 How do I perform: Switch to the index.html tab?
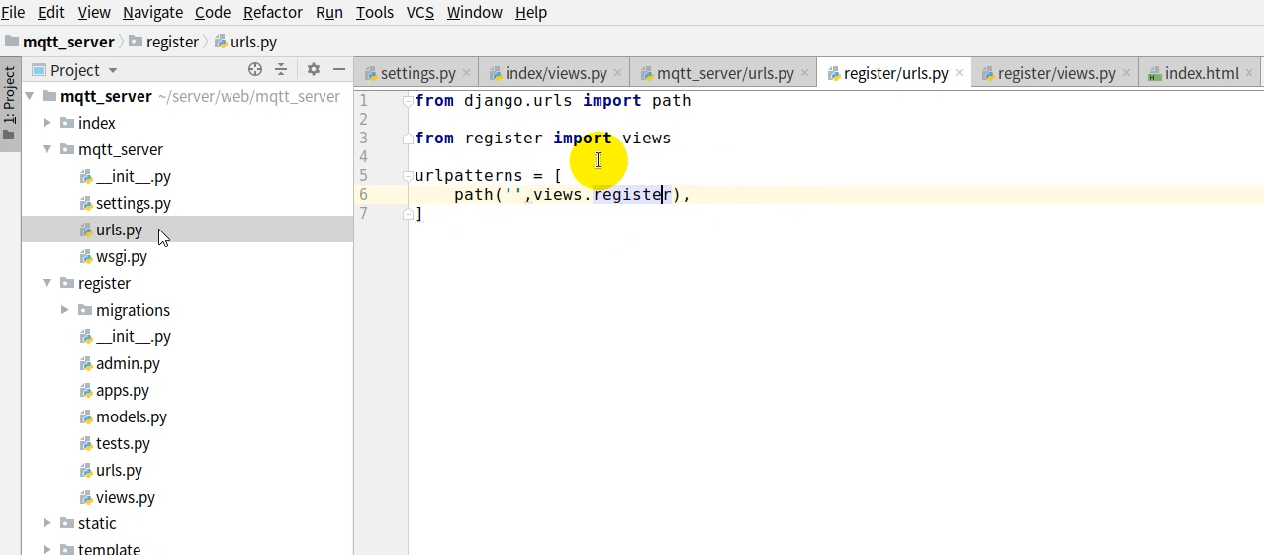click(1202, 73)
